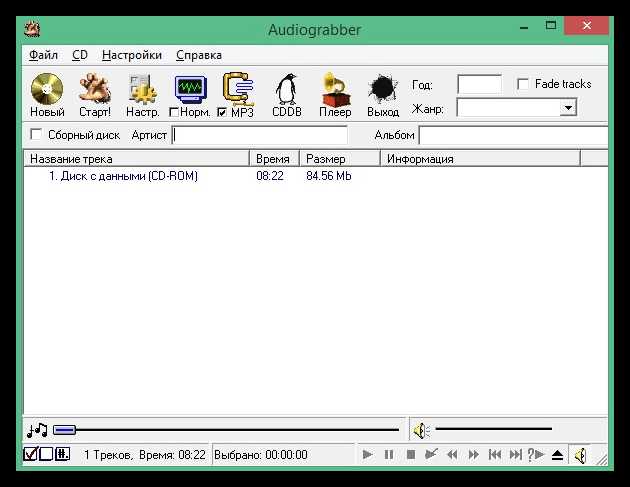630x487 pixels.
Task: Click the hash-numbered selection icon in status bar
Action: [x=62, y=454]
